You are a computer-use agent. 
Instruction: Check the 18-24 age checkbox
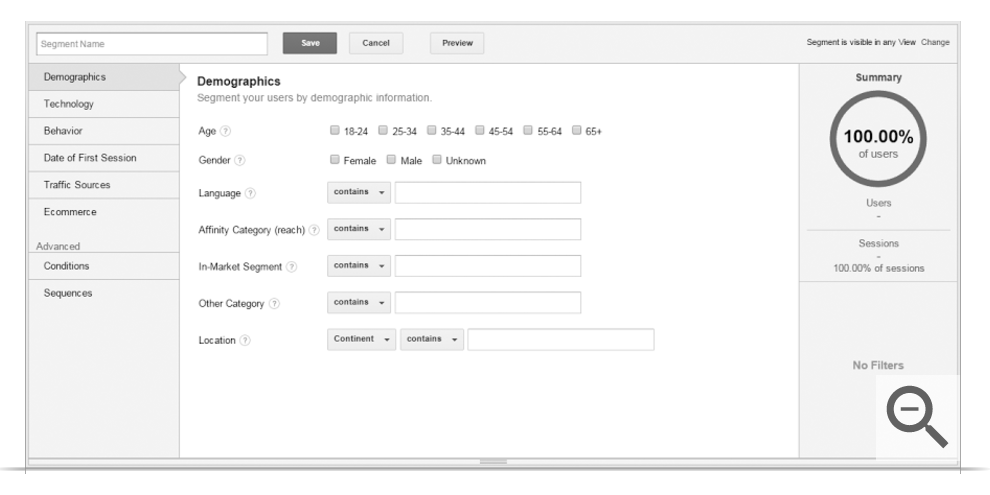click(x=335, y=131)
